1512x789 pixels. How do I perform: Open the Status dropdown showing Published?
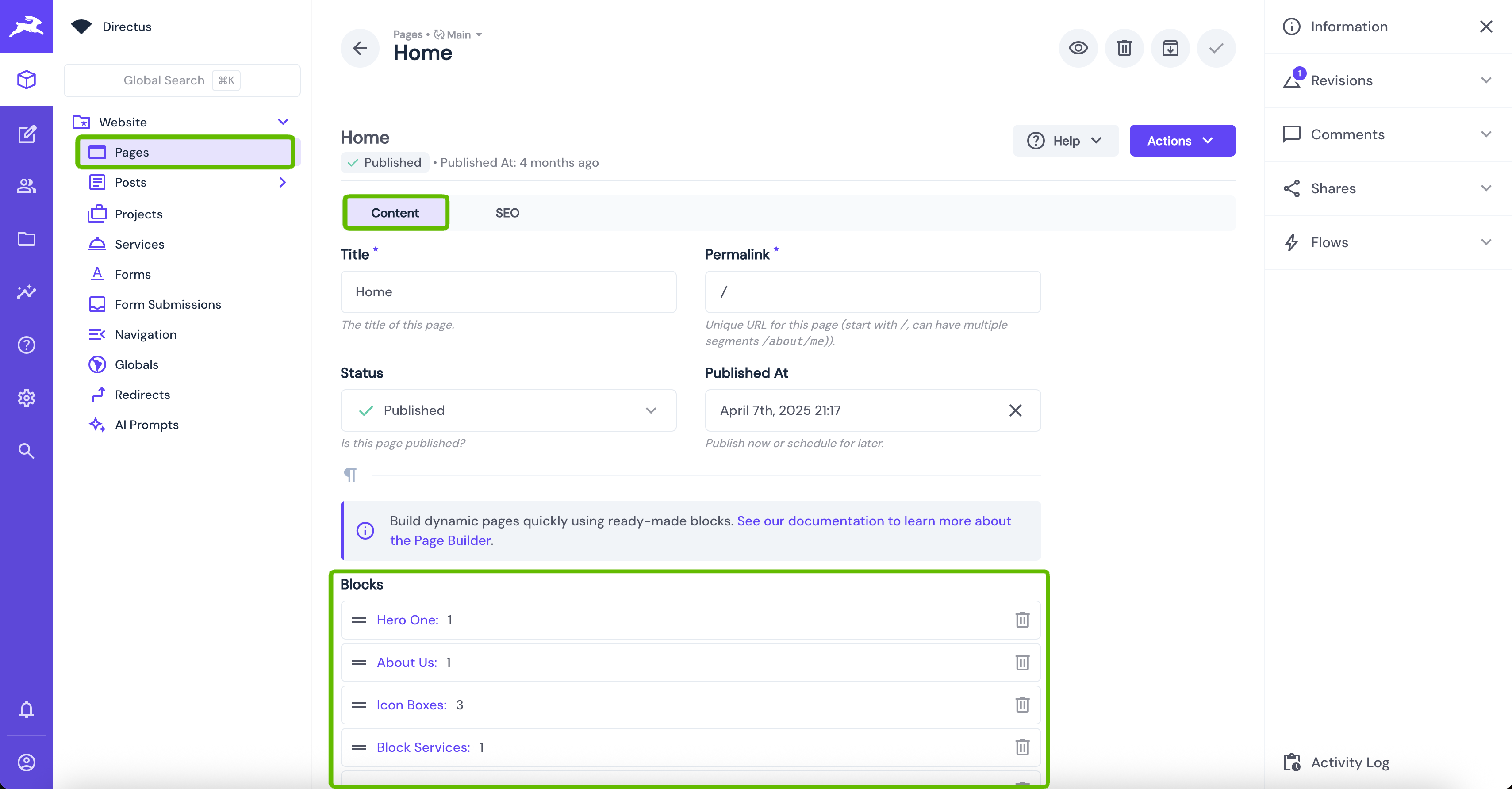pyautogui.click(x=508, y=410)
